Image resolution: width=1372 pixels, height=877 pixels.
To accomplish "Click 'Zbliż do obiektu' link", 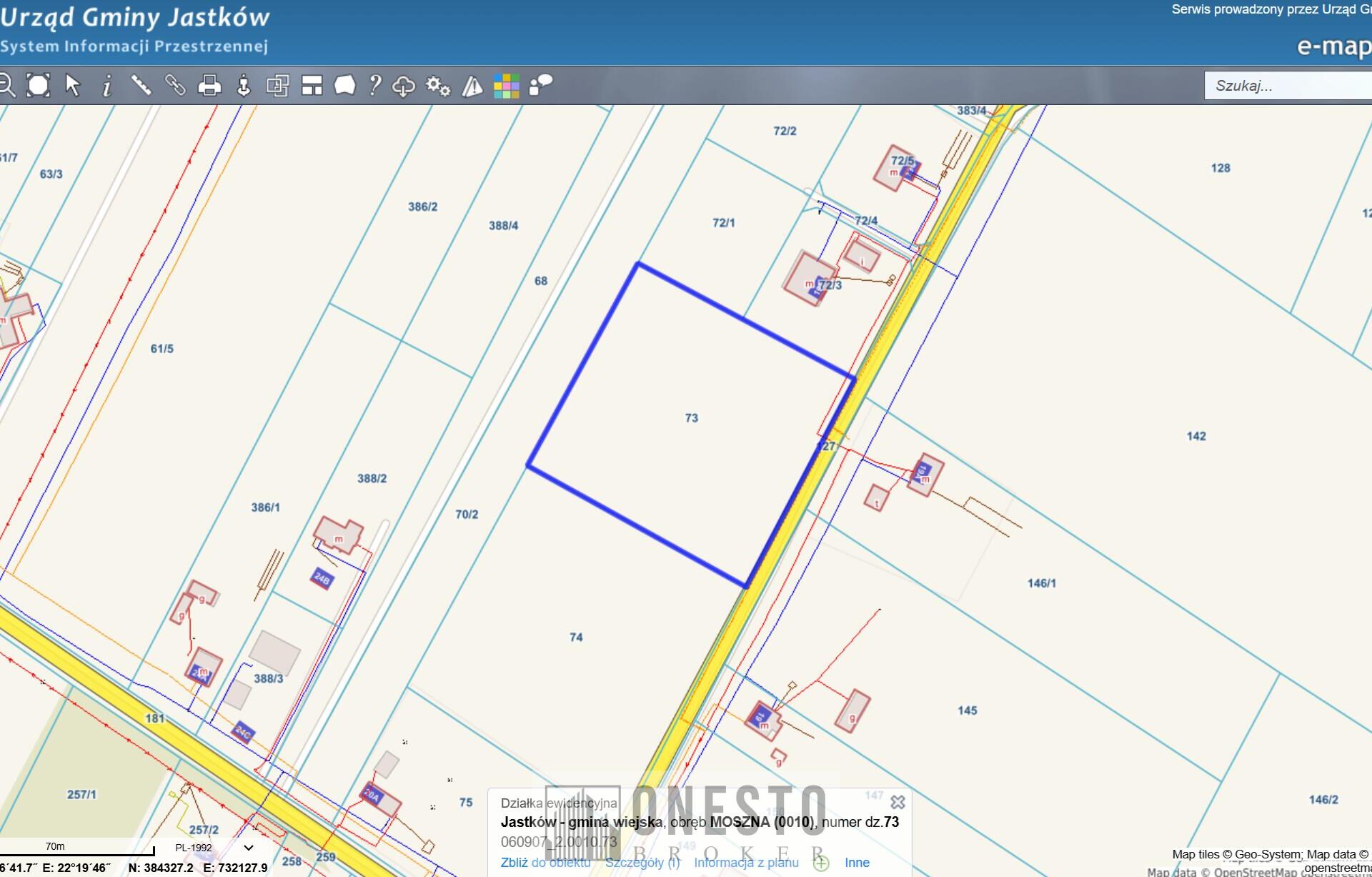I will (x=545, y=863).
